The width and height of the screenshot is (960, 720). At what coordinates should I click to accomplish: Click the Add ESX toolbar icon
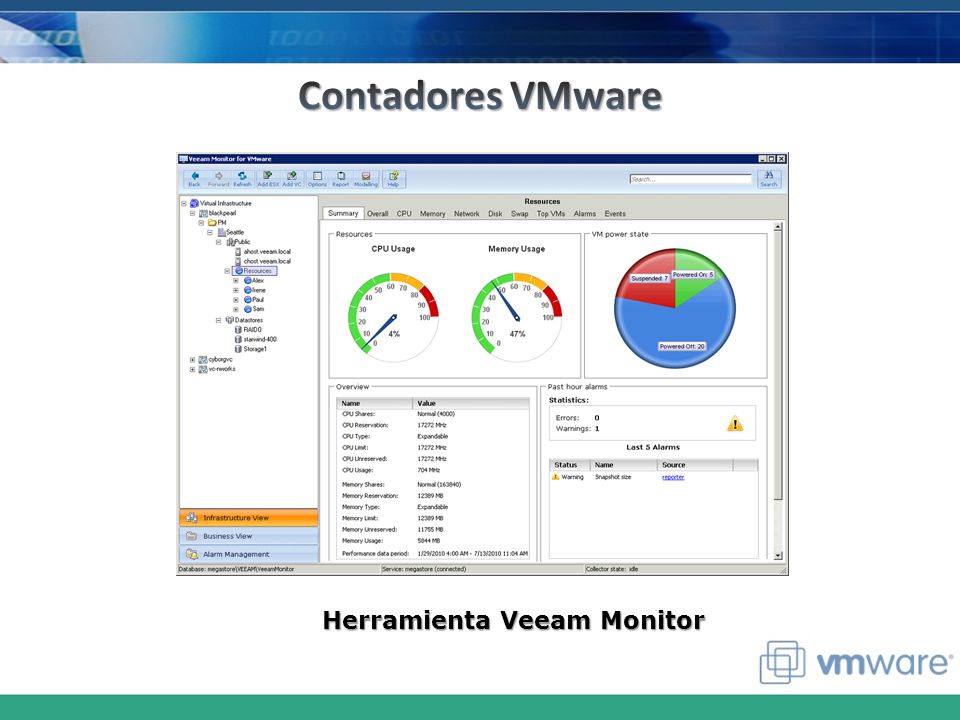point(268,179)
